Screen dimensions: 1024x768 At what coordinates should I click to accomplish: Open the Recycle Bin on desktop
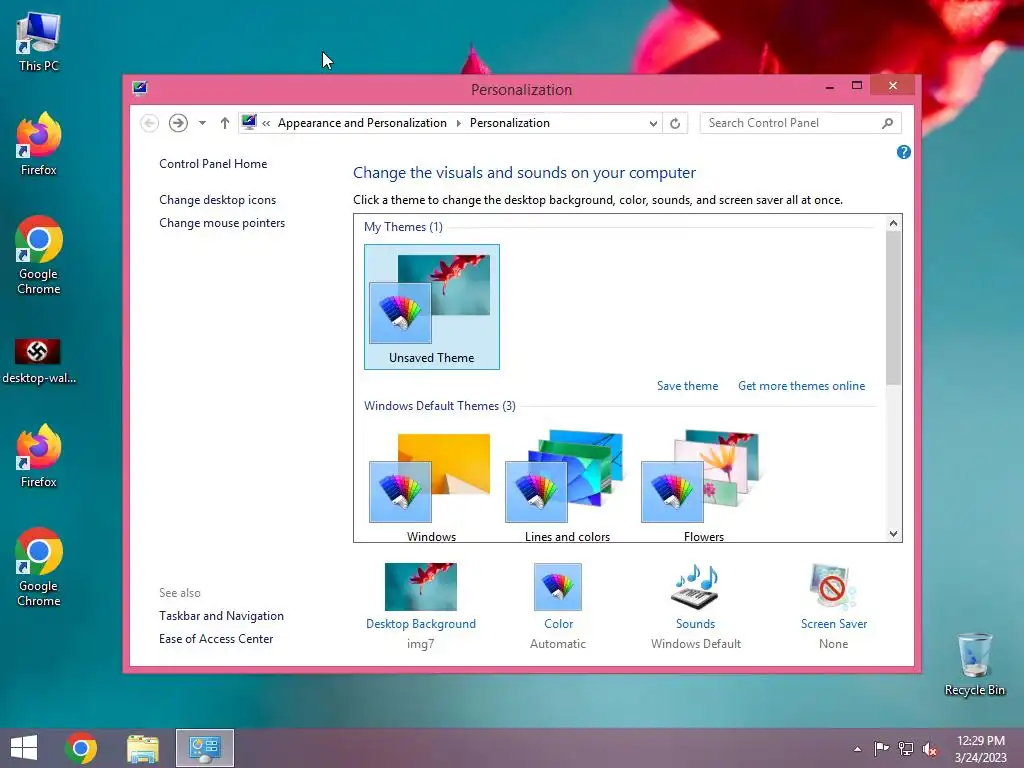click(x=974, y=664)
